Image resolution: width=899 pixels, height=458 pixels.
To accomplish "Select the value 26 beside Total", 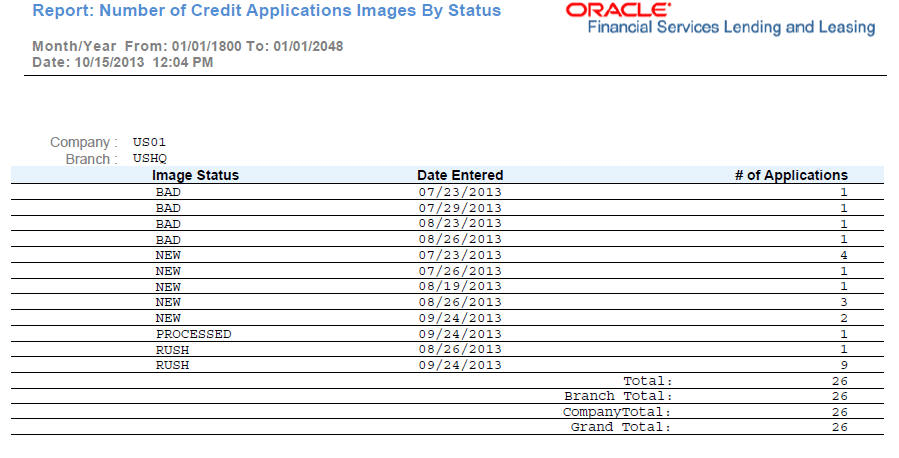I will (840, 381).
